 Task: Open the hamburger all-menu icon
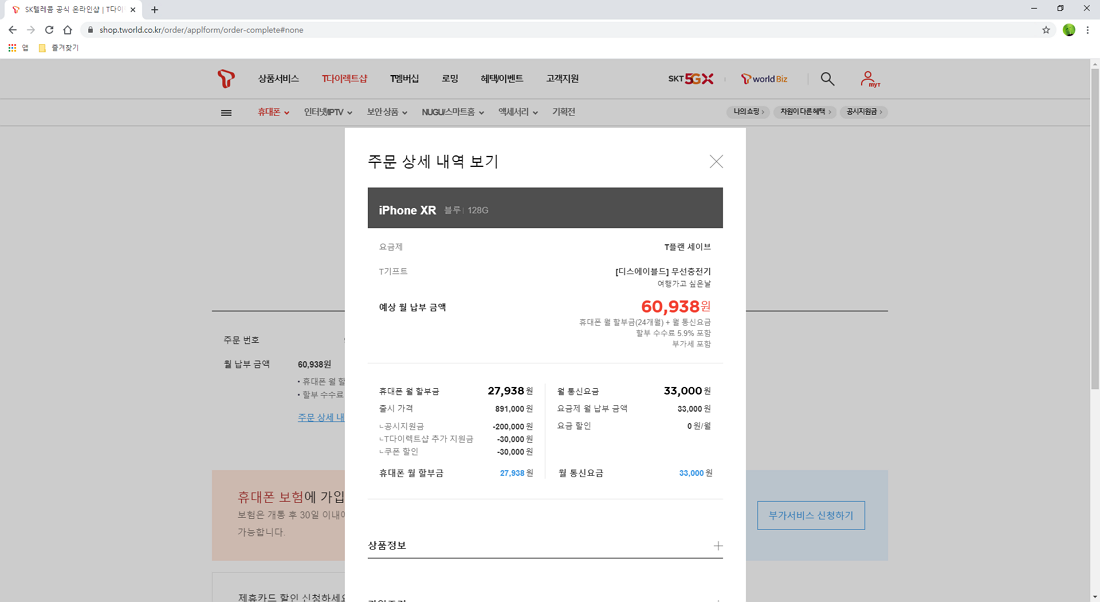[226, 112]
